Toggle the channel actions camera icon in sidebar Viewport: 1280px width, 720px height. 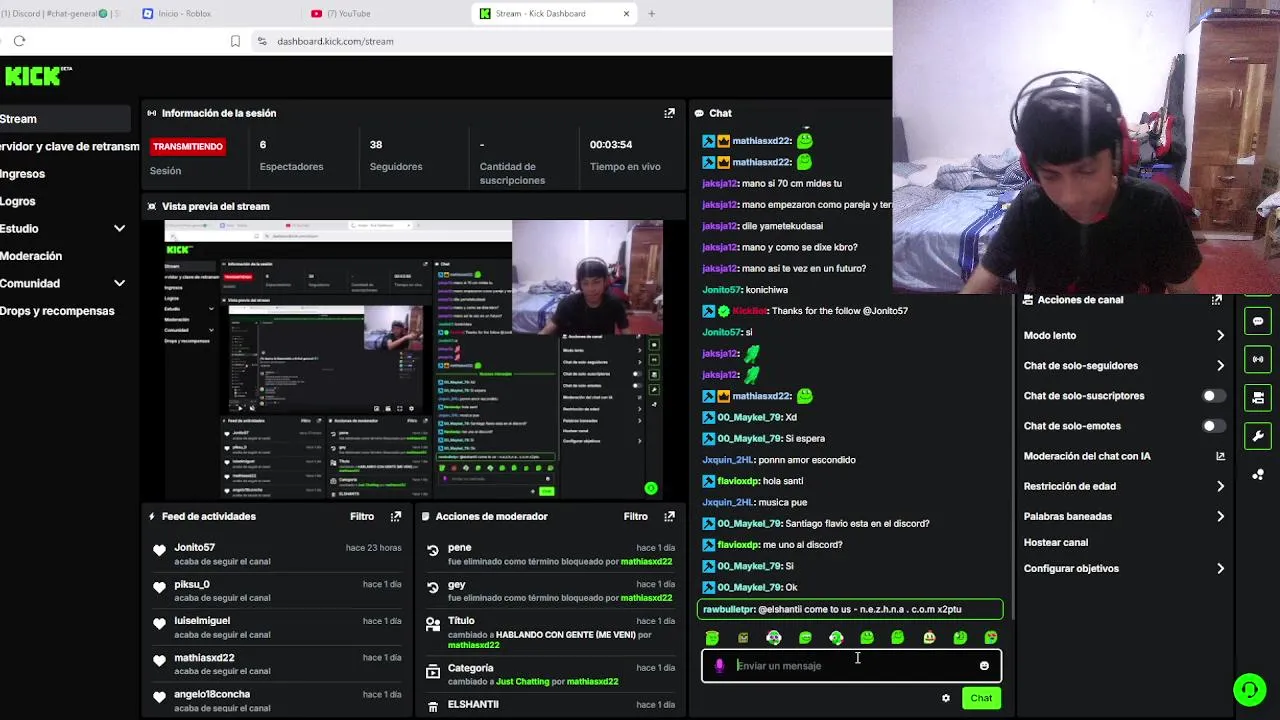pos(1258,398)
